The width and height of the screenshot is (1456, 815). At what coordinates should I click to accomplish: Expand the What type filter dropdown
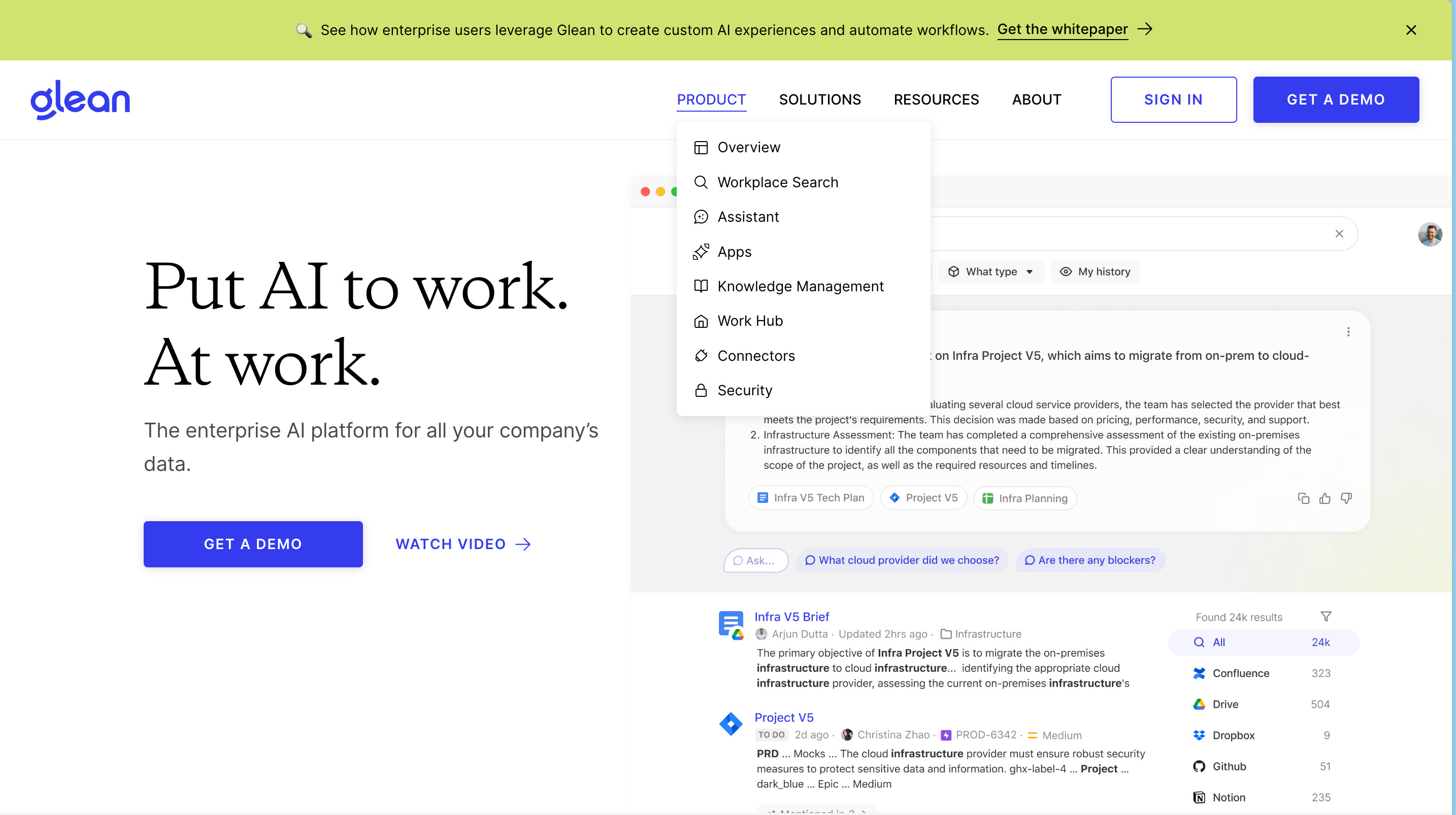[x=991, y=272]
